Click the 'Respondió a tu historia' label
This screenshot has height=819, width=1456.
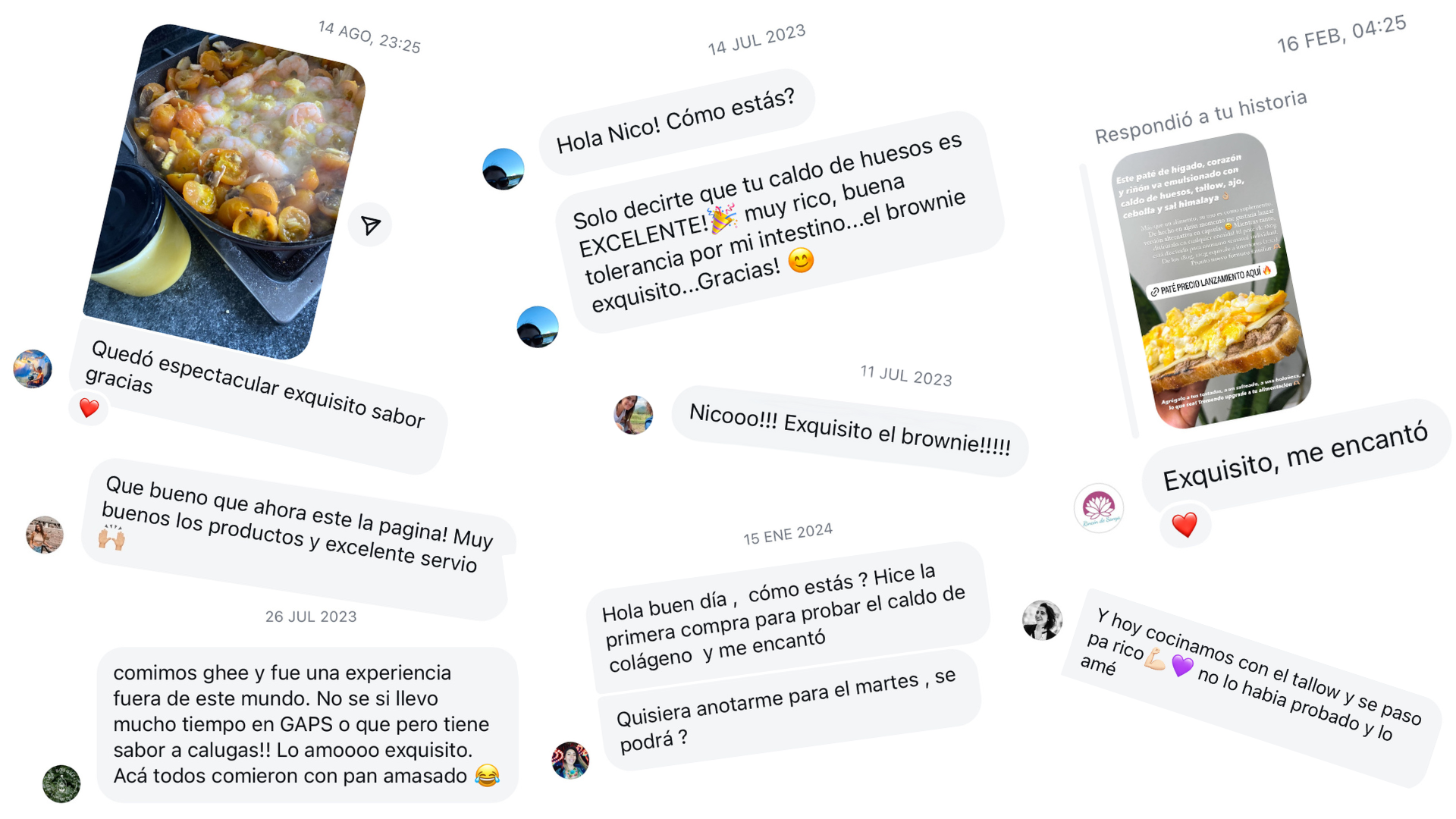coord(1200,117)
